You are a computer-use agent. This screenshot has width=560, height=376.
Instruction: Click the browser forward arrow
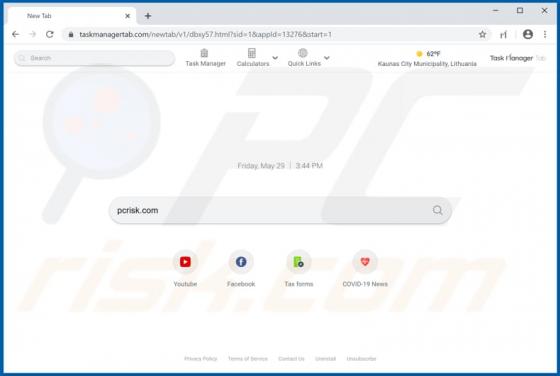(x=32, y=34)
